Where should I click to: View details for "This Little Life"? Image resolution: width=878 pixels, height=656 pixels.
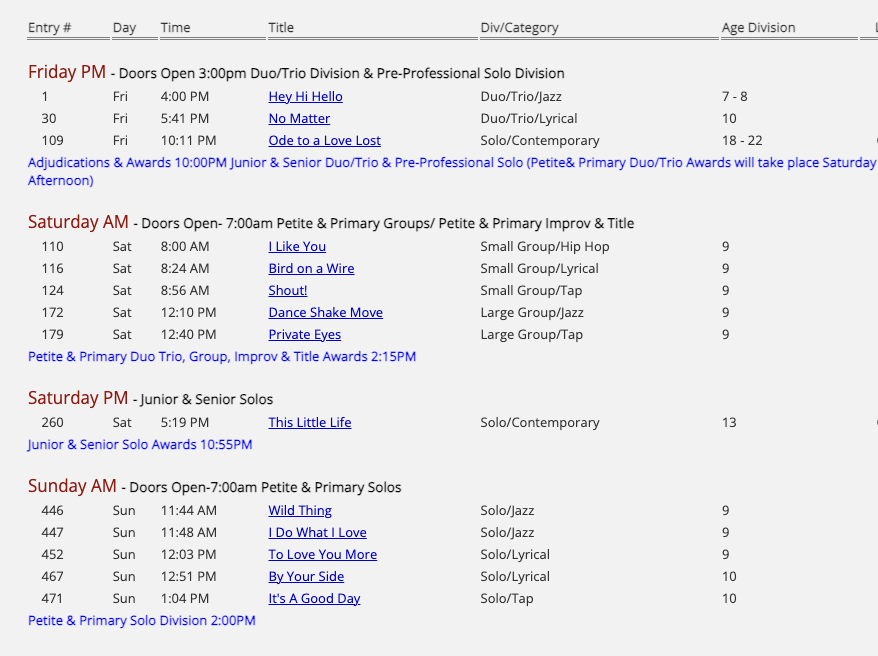[x=310, y=422]
